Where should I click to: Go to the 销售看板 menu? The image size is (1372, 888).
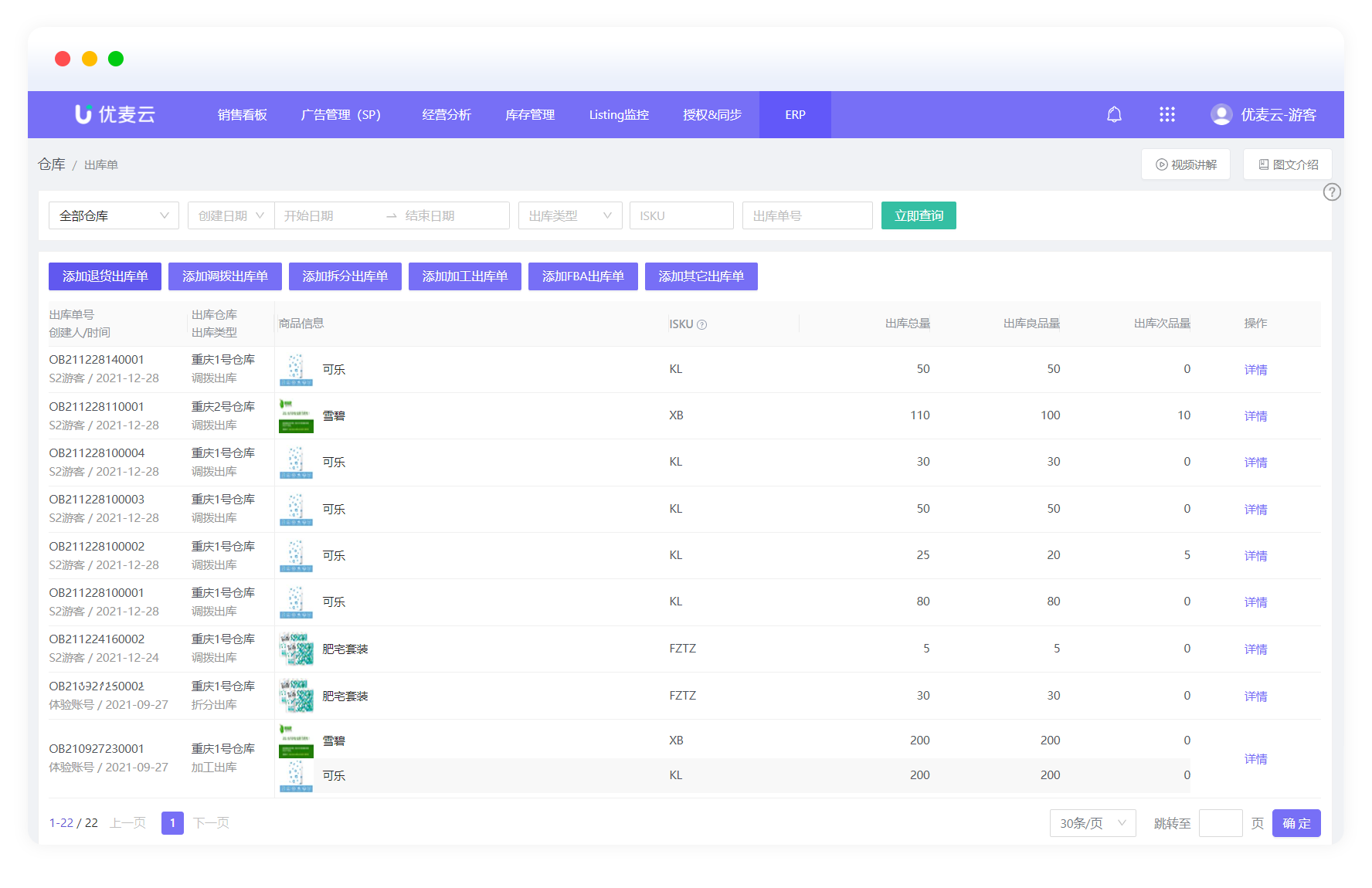242,115
